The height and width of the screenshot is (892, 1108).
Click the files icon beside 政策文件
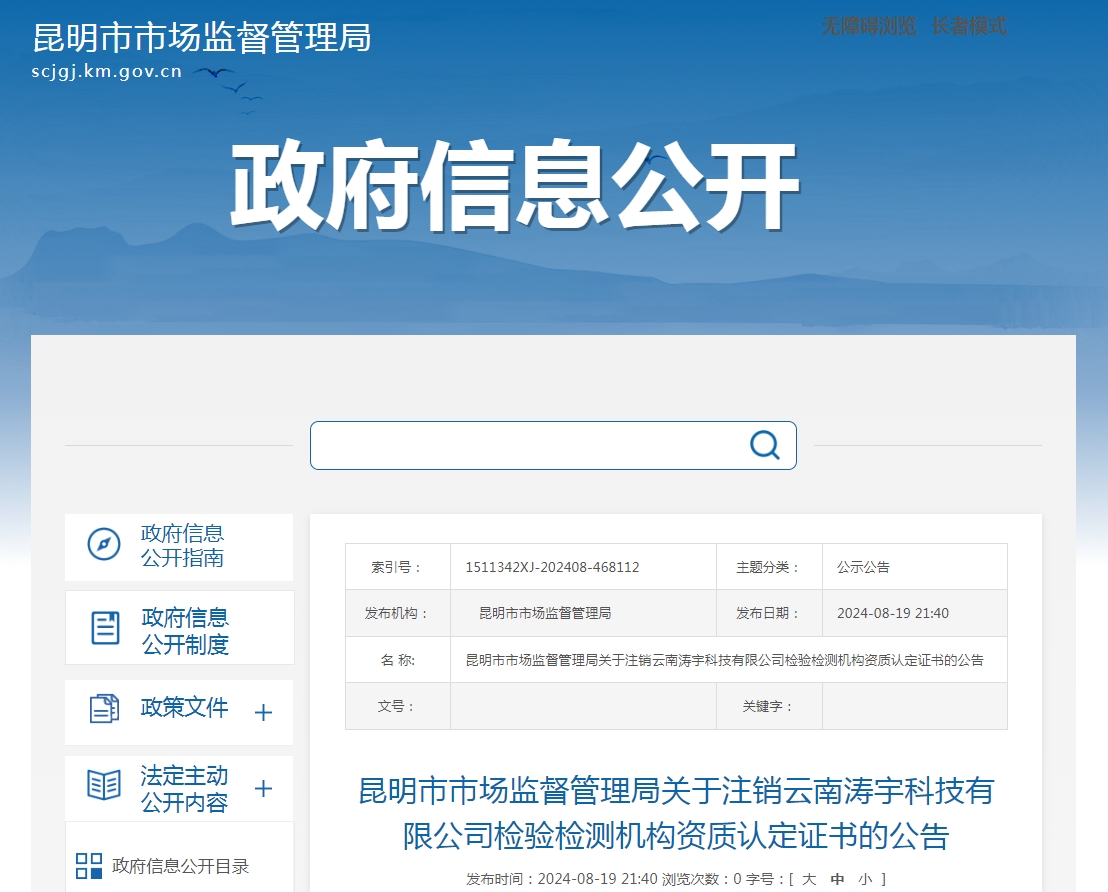pos(105,708)
